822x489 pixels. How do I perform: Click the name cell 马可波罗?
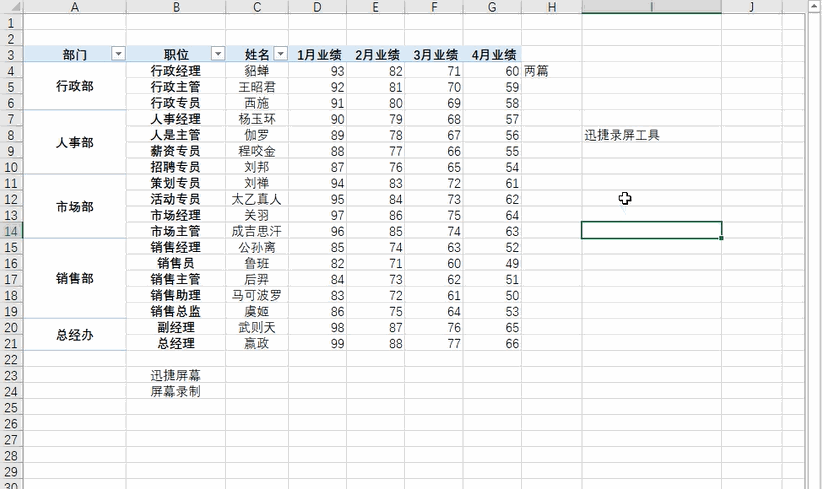pos(257,295)
